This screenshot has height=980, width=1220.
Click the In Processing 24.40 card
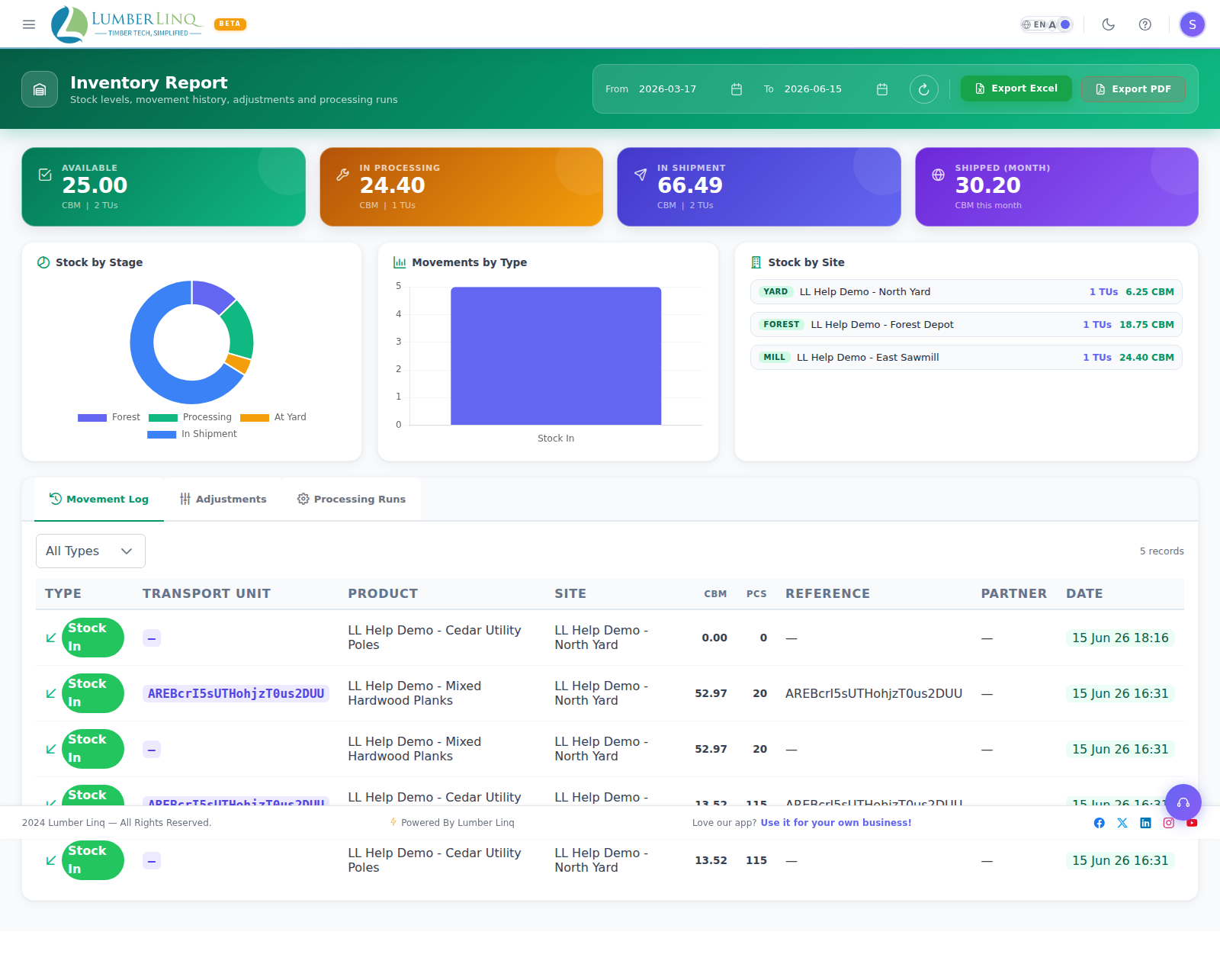(x=461, y=187)
